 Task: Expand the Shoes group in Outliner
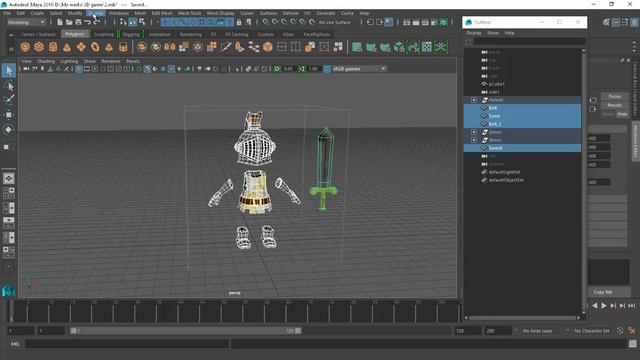(474, 140)
